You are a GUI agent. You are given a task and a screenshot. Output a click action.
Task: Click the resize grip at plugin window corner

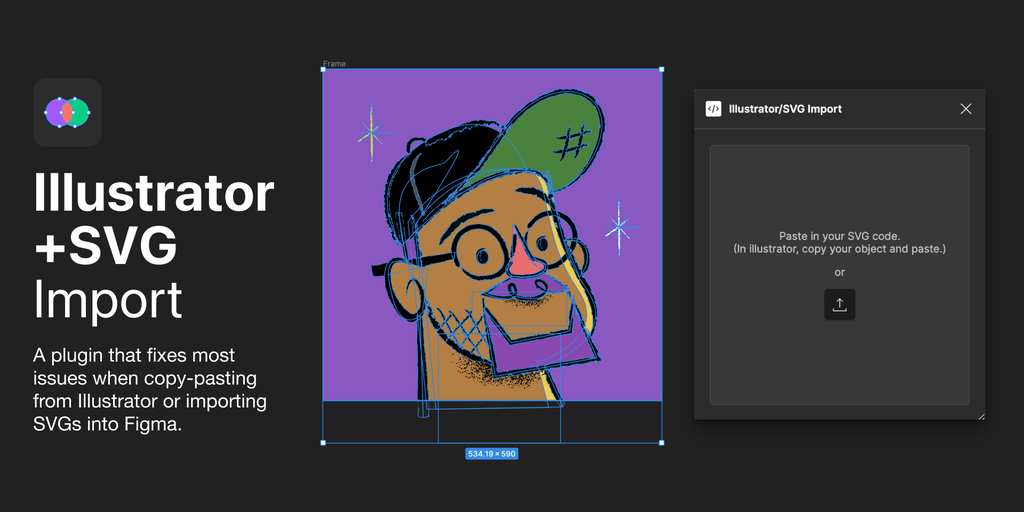click(980, 415)
